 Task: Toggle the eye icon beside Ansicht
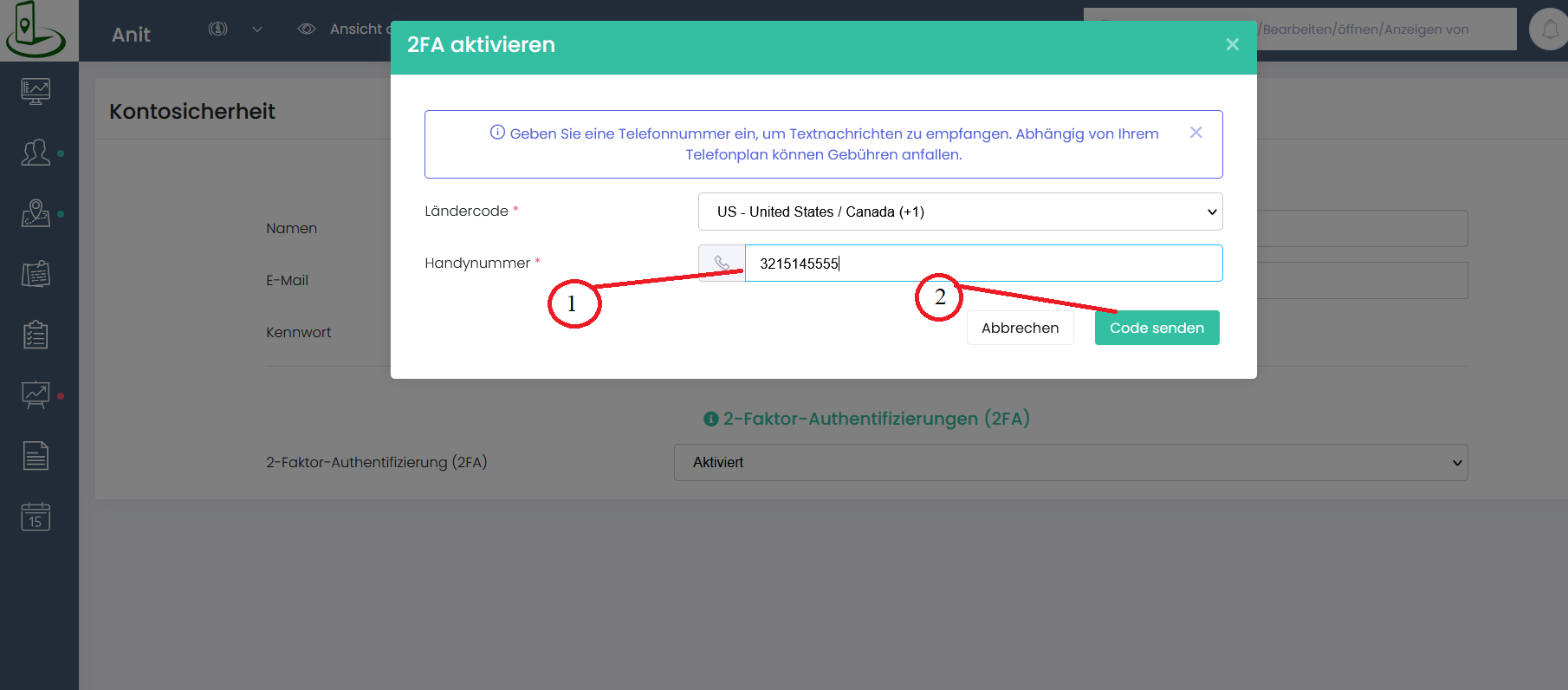coord(306,29)
